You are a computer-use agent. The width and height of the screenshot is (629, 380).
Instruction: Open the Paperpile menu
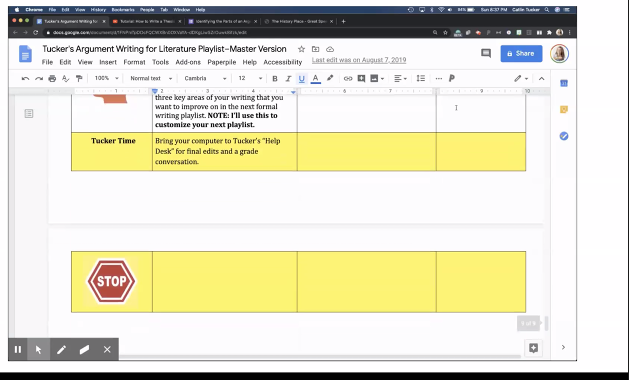221,62
